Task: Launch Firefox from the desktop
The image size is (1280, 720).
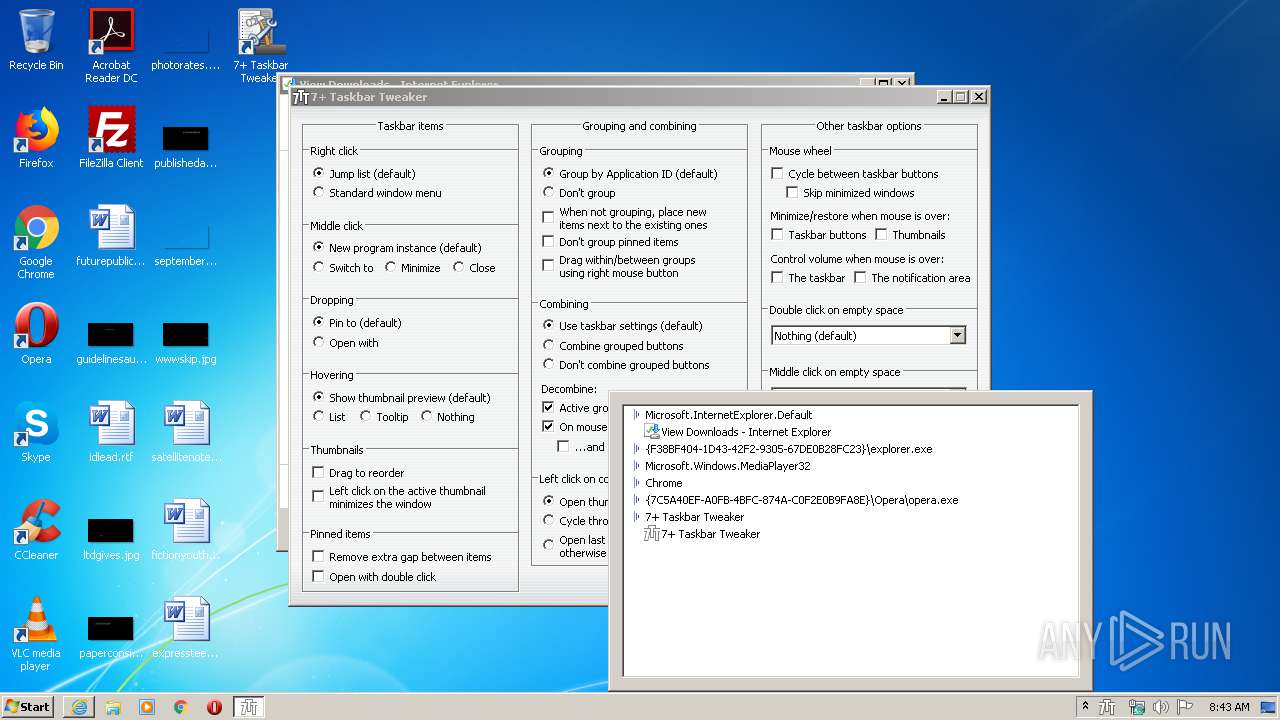Action: pyautogui.click(x=36, y=138)
